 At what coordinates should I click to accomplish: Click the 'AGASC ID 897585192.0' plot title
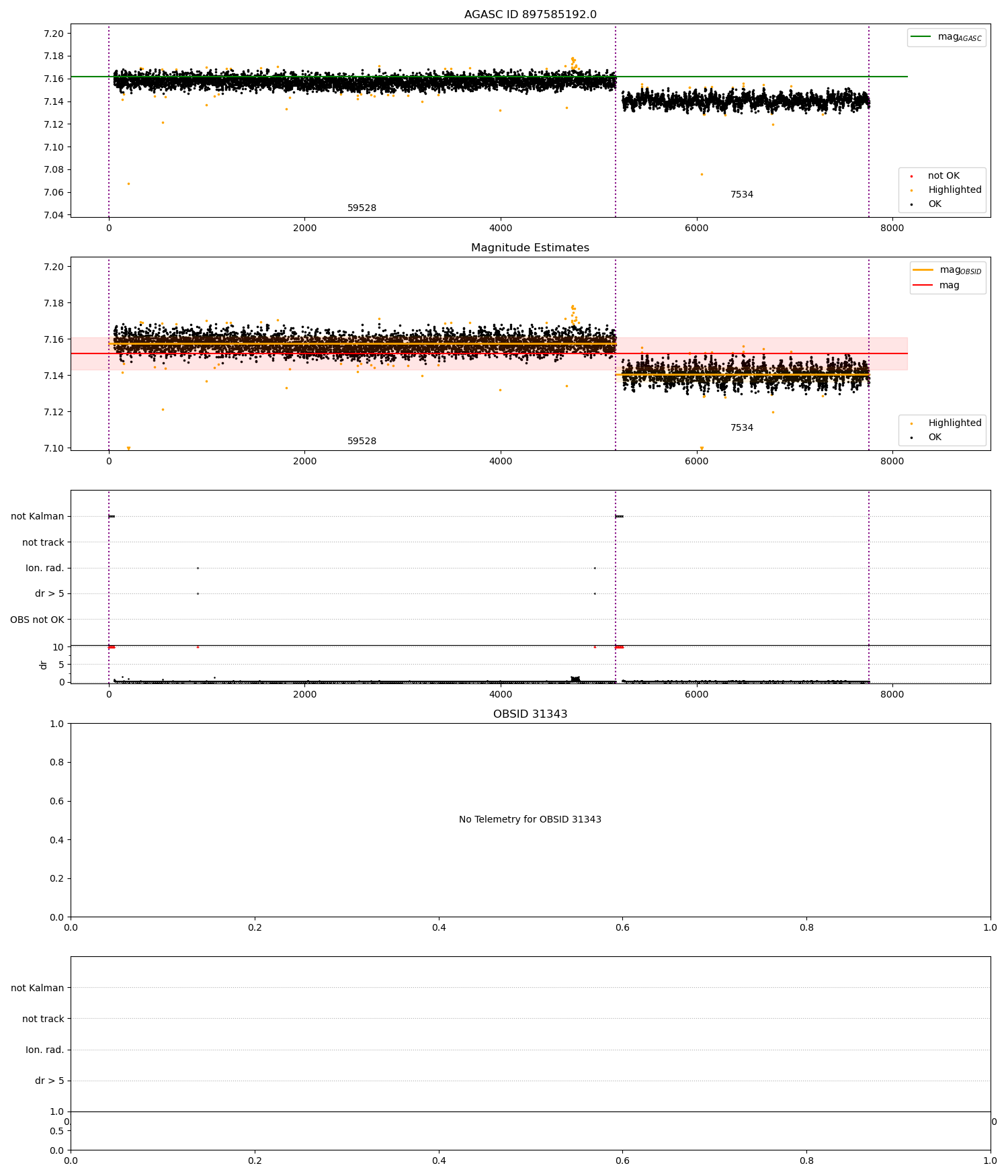[x=530, y=15]
